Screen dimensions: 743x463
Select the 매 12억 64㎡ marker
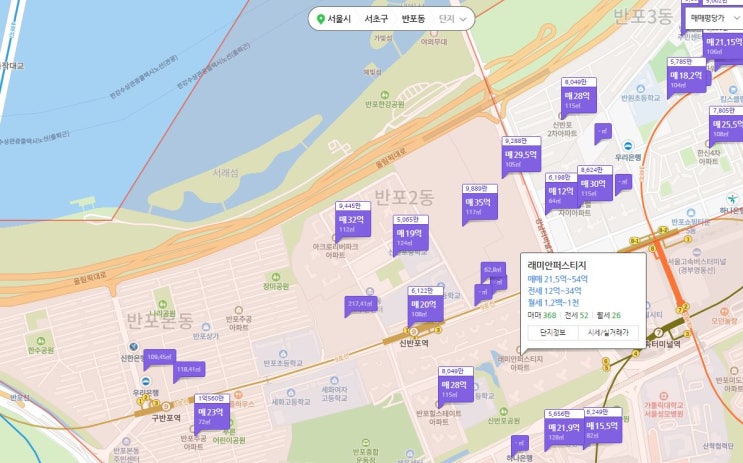(x=561, y=191)
